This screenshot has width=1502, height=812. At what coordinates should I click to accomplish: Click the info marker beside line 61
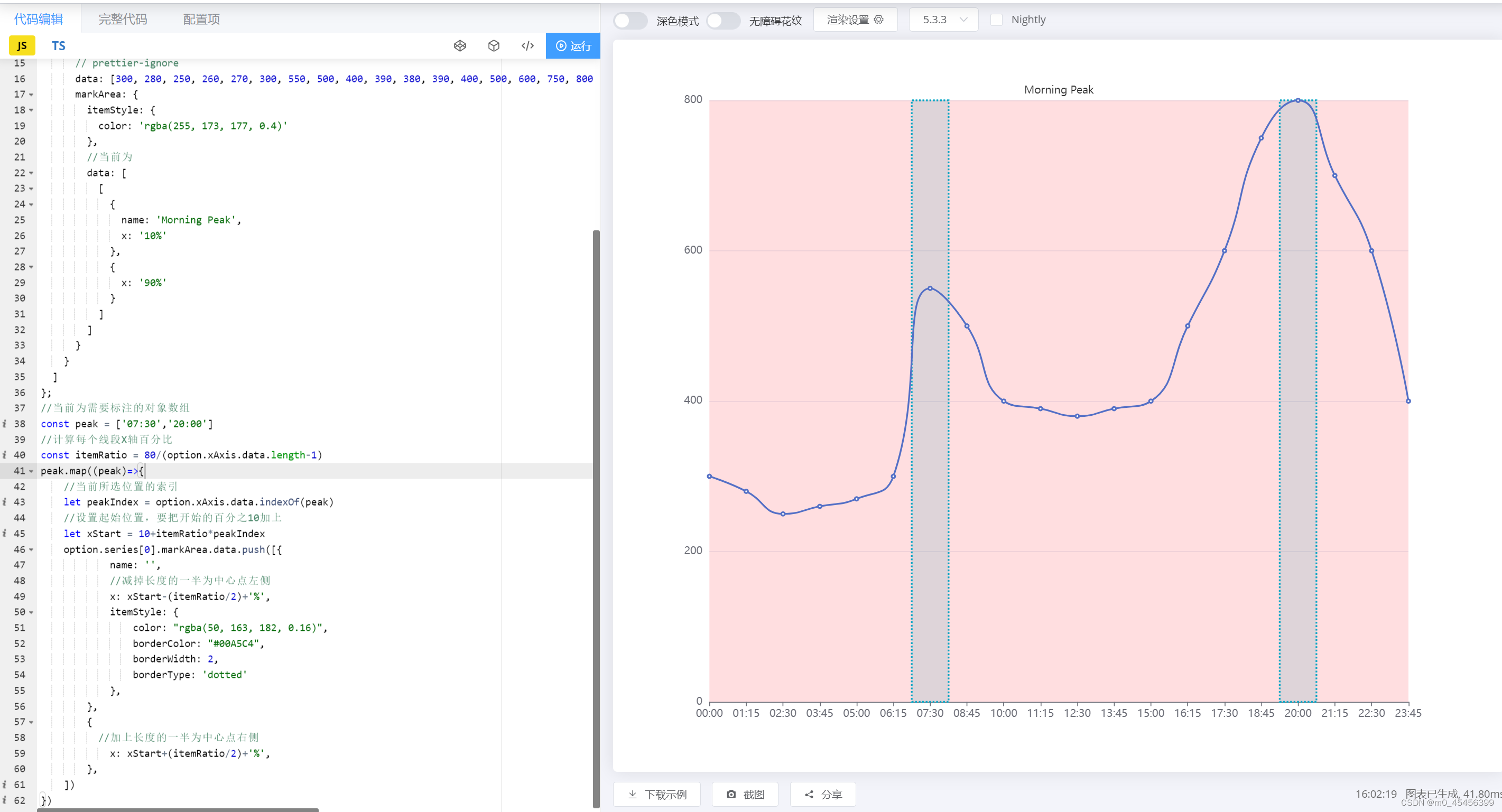point(5,785)
